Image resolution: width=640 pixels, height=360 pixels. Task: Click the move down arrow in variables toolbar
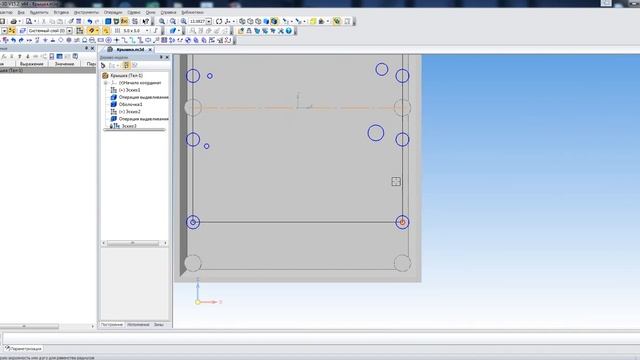click(27, 56)
